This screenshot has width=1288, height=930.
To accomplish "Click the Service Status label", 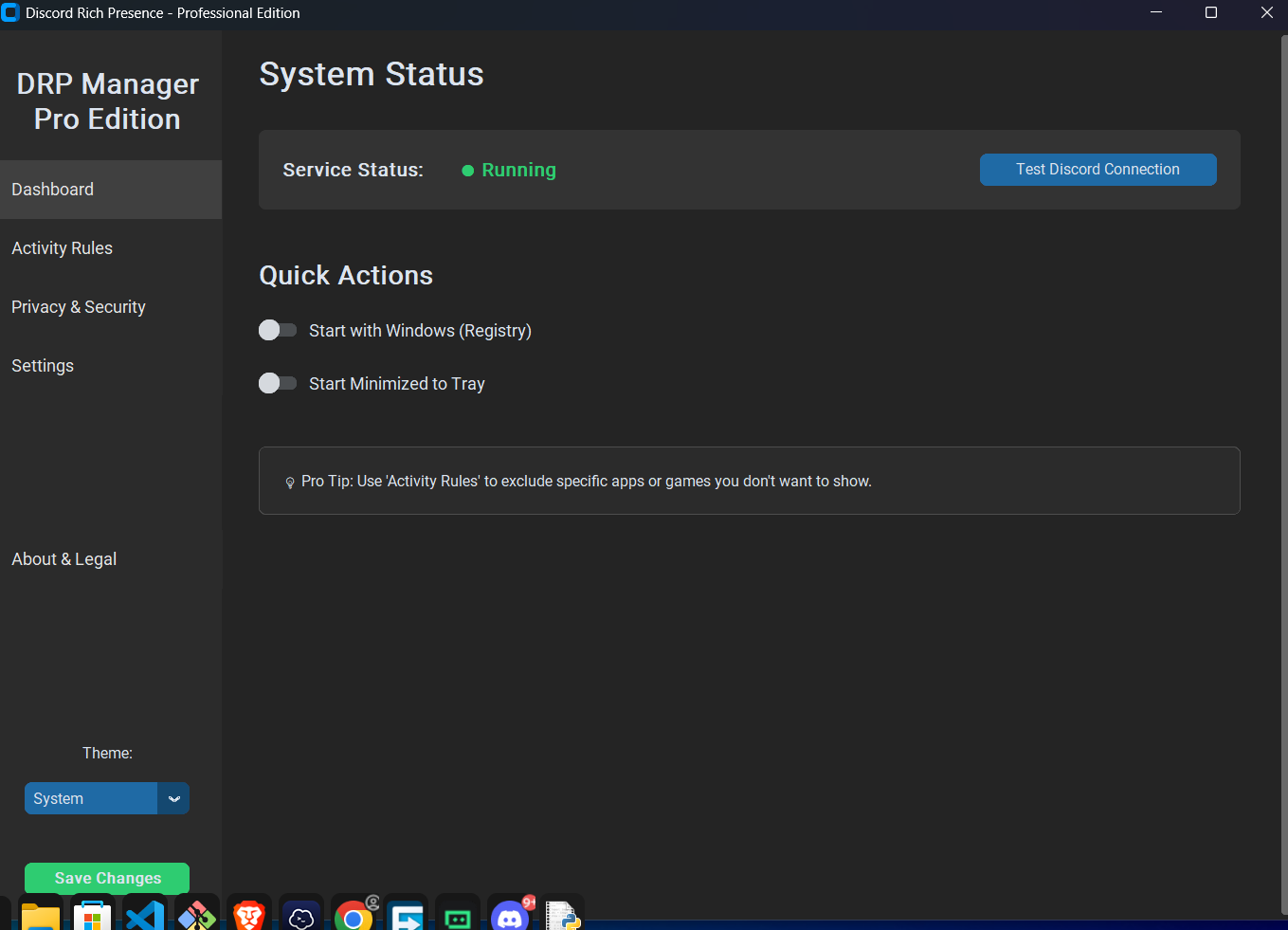I will coord(353,170).
